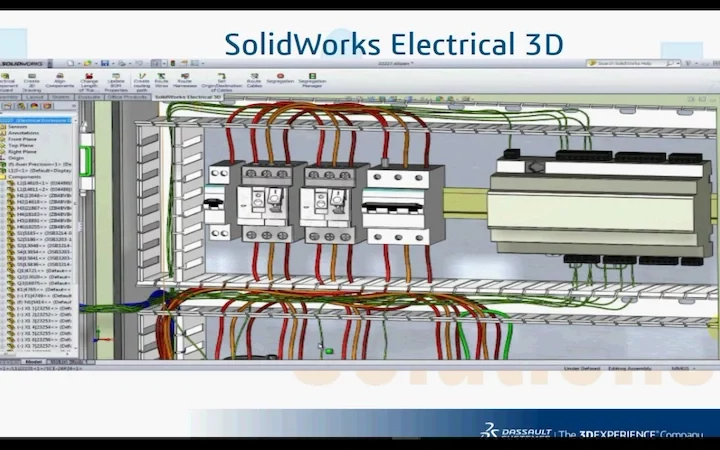Open the dropdown arrow beside the Print icon
The width and height of the screenshot is (720, 450).
(x=129, y=63)
